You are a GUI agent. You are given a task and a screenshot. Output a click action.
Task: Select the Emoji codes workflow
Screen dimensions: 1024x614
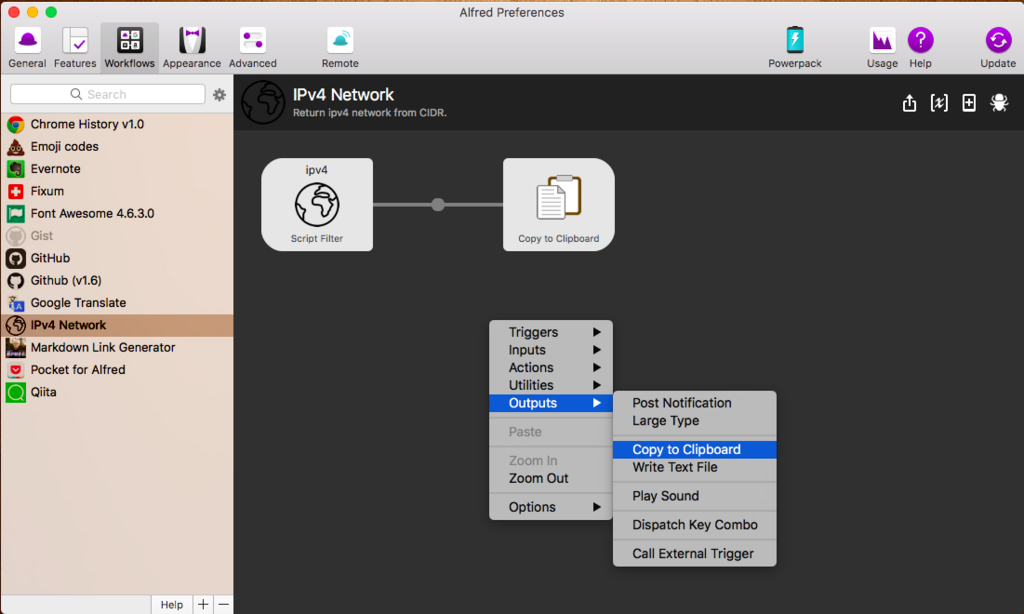tap(117, 146)
